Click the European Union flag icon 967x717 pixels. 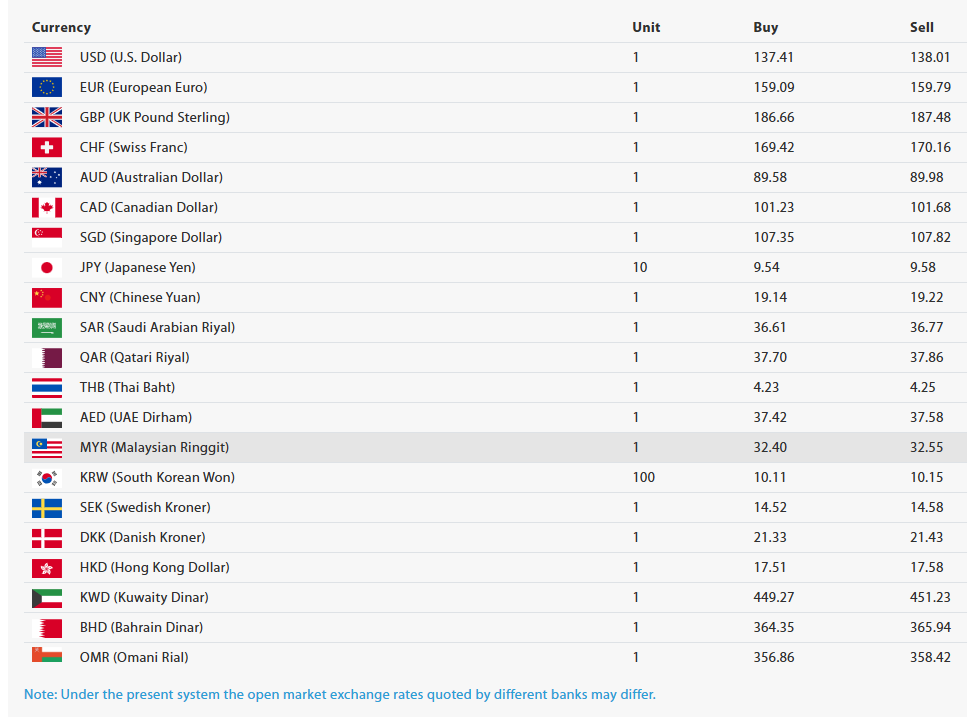47,87
